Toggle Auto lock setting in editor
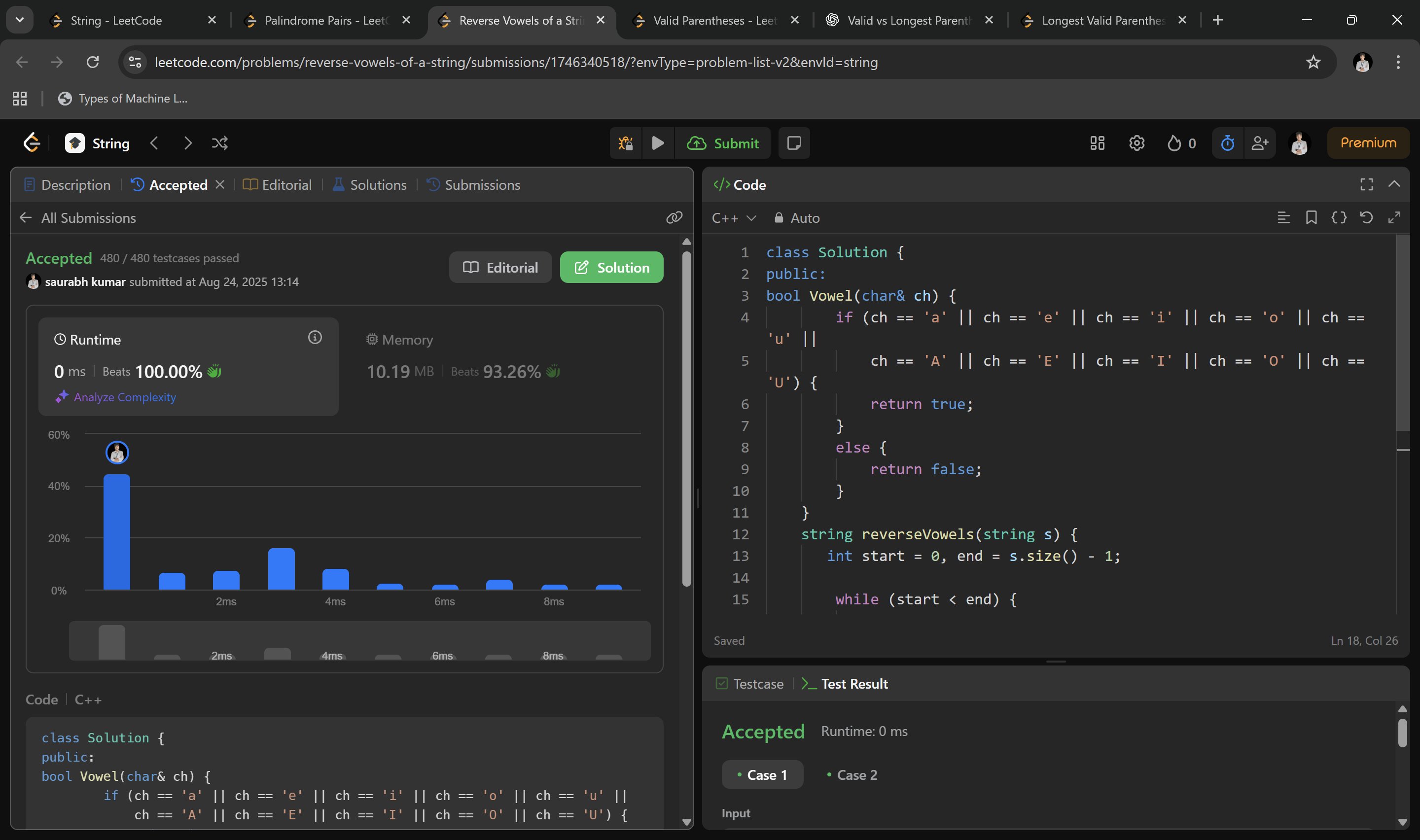The height and width of the screenshot is (840, 1420). pos(797,218)
